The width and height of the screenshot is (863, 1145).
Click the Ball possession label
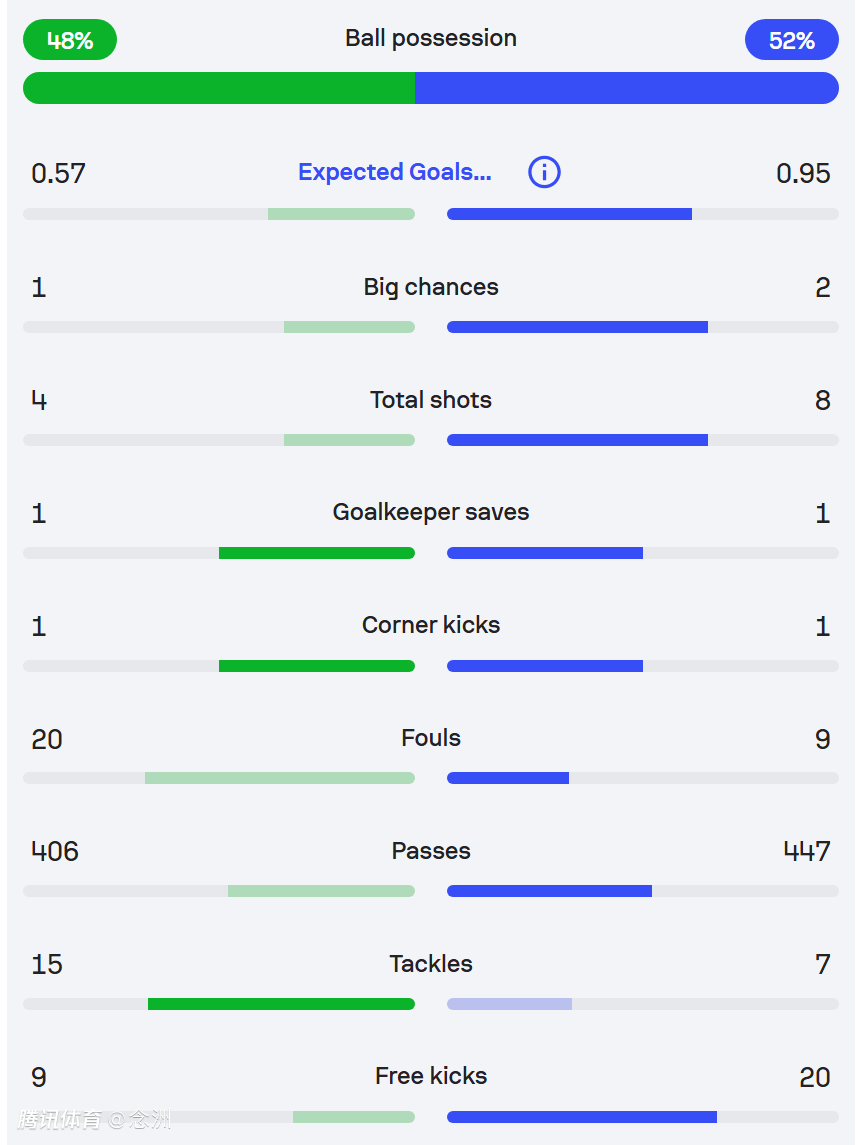431,38
